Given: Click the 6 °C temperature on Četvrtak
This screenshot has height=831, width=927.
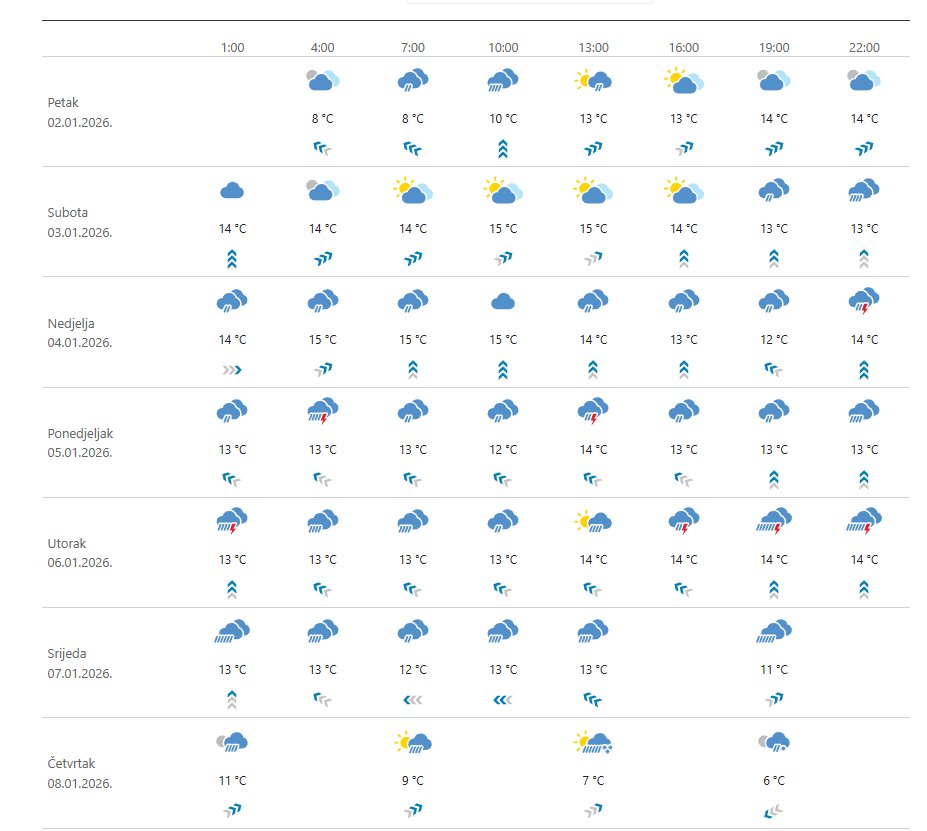Looking at the screenshot, I should click(x=773, y=780).
